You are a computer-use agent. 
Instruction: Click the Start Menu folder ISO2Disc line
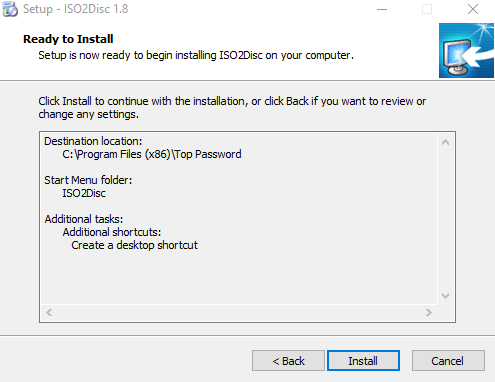point(84,193)
